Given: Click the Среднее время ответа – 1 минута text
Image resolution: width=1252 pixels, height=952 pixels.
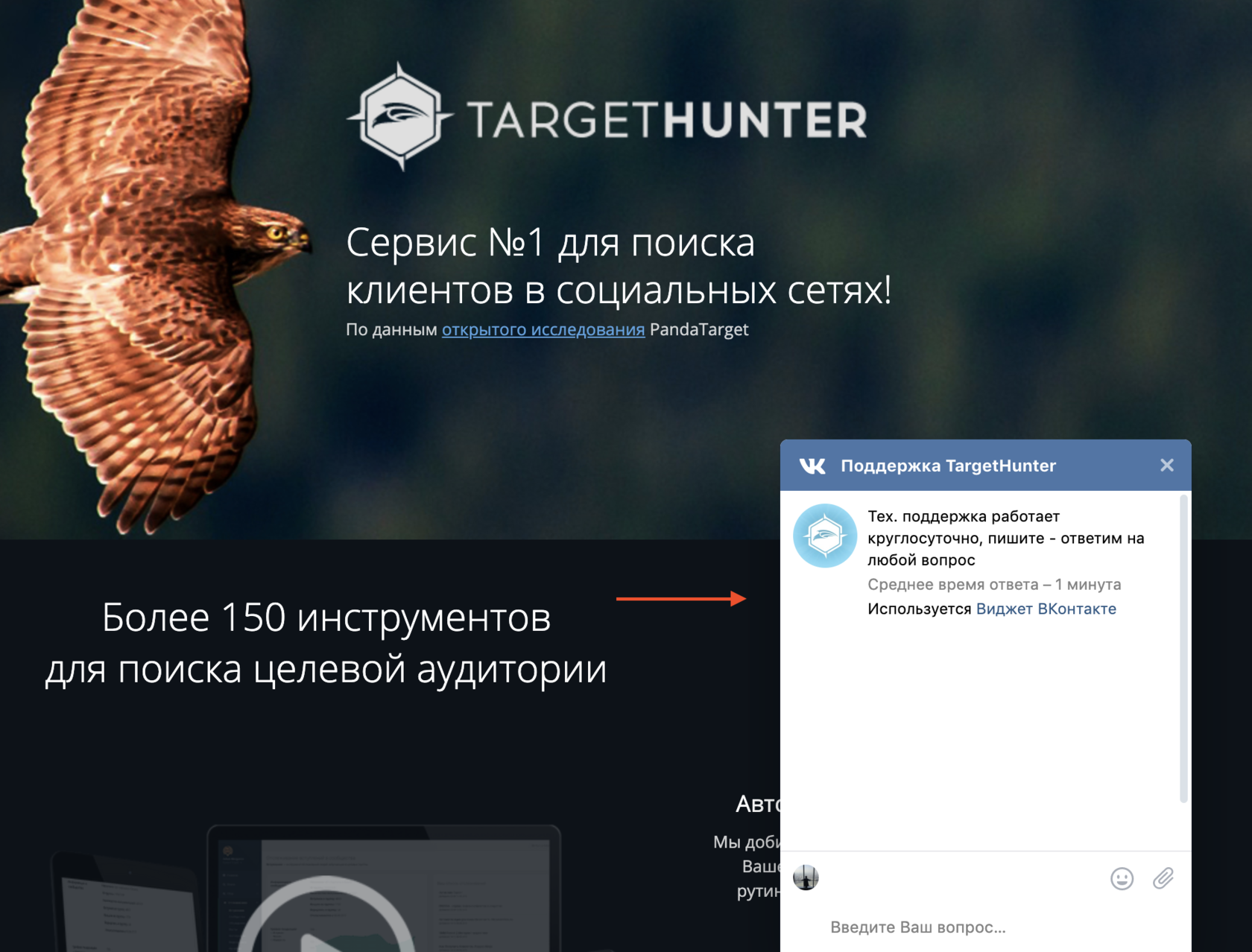Looking at the screenshot, I should pos(994,584).
